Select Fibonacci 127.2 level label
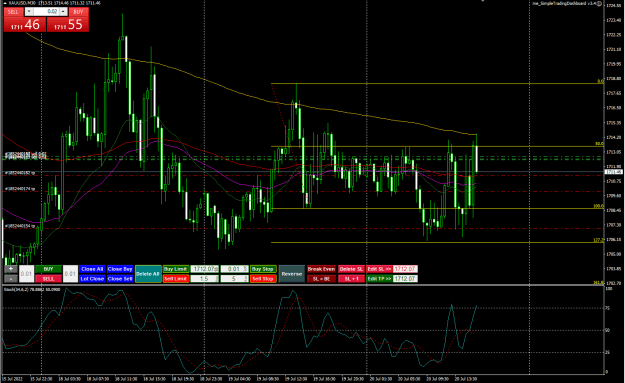 click(599, 240)
